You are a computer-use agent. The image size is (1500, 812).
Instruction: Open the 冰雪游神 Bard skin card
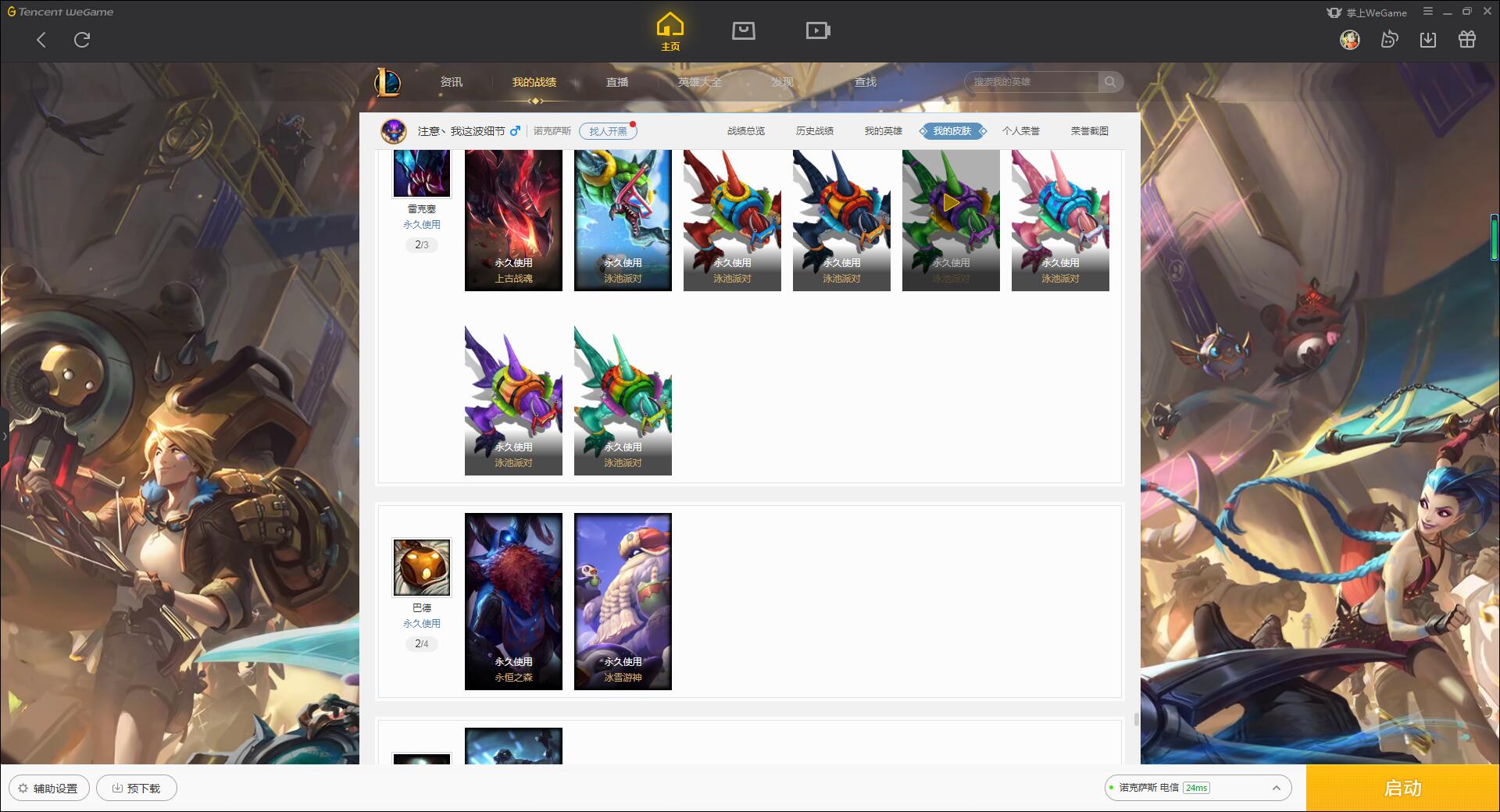(x=623, y=601)
